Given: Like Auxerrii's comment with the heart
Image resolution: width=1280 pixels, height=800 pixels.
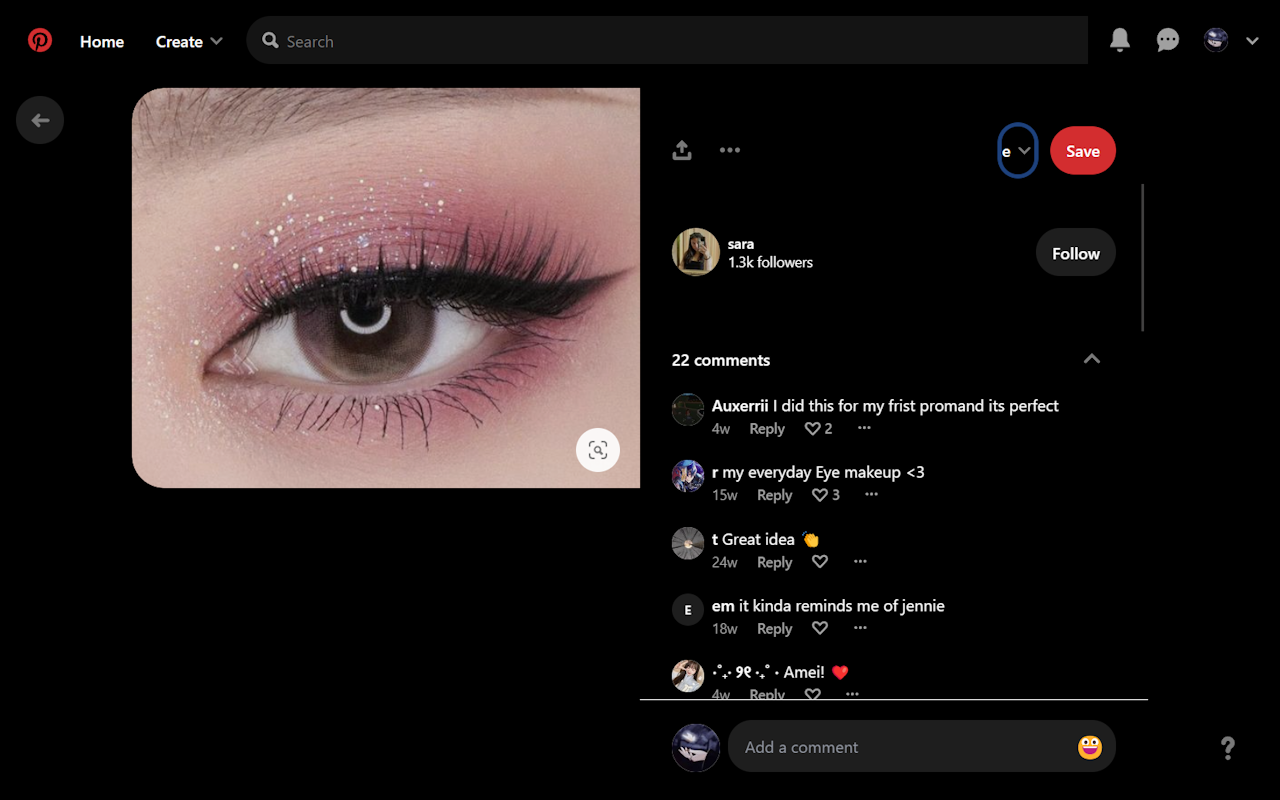Looking at the screenshot, I should click(812, 428).
